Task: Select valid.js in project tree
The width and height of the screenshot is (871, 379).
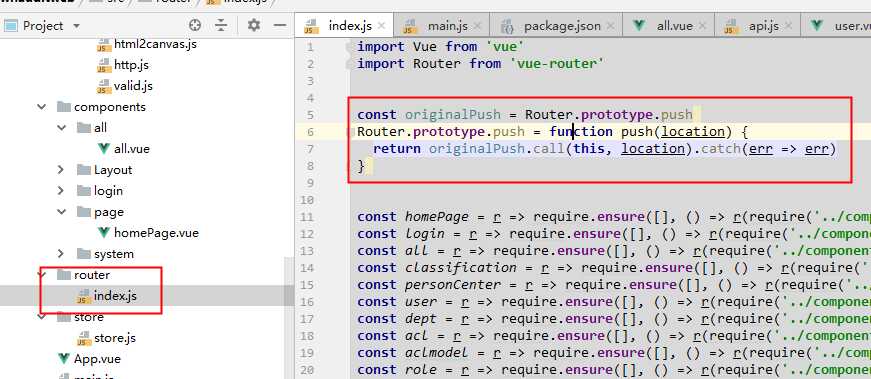Action: 133,86
